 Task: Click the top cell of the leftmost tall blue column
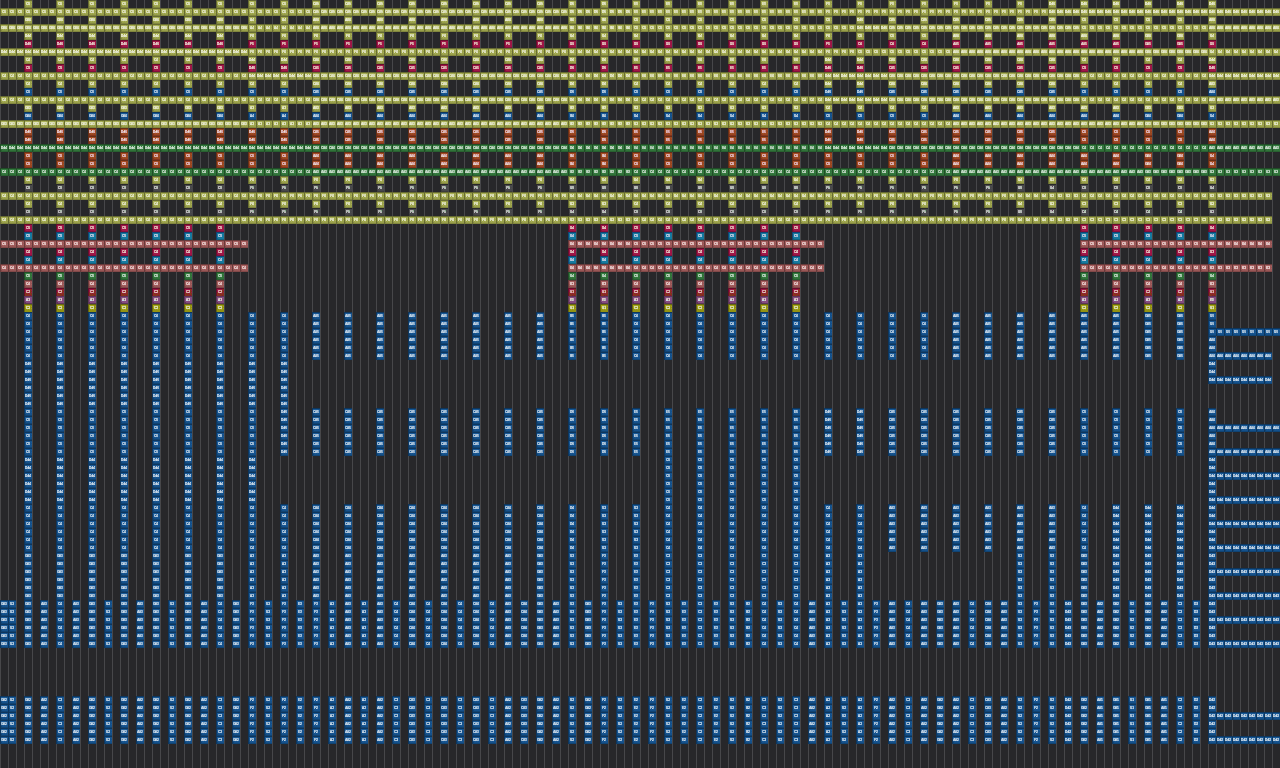[x=28, y=316]
